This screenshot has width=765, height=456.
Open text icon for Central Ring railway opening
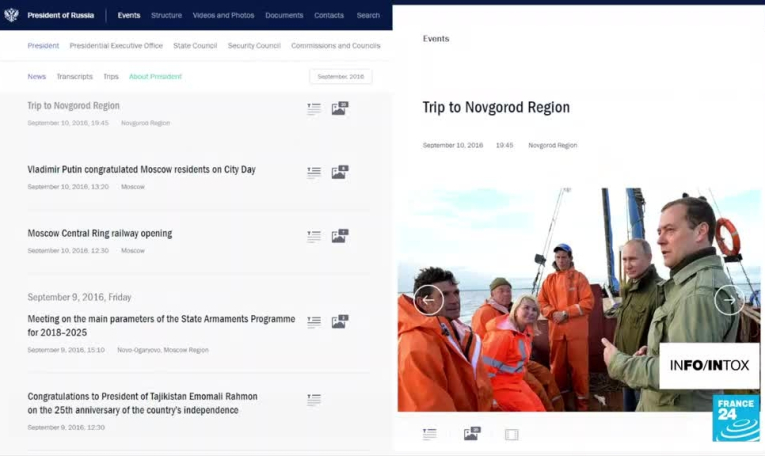314,237
